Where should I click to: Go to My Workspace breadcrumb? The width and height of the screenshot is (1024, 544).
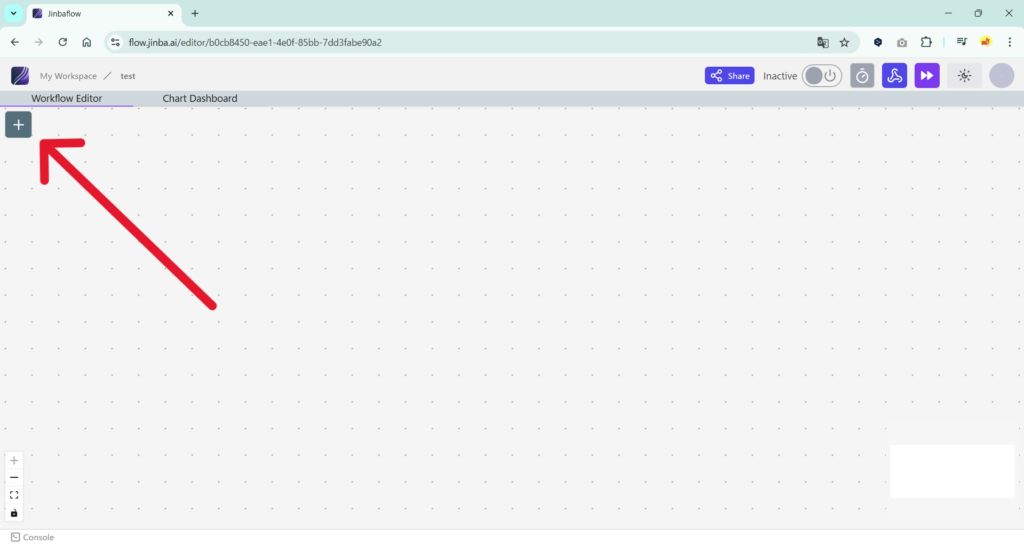coord(68,76)
